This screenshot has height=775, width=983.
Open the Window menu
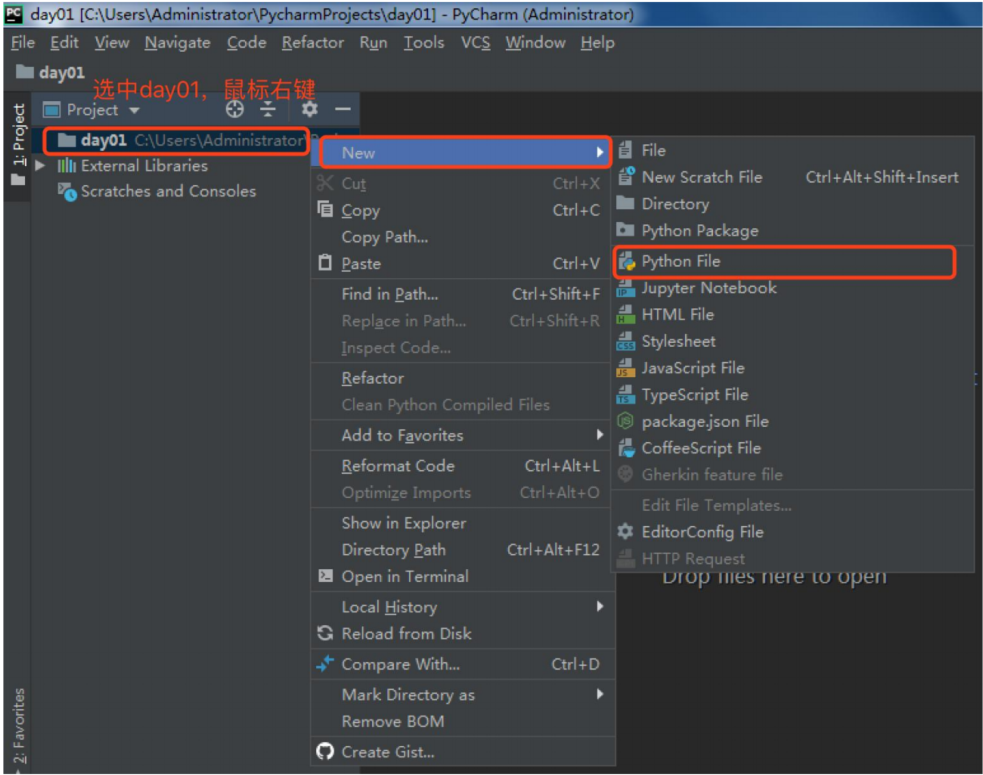point(535,43)
